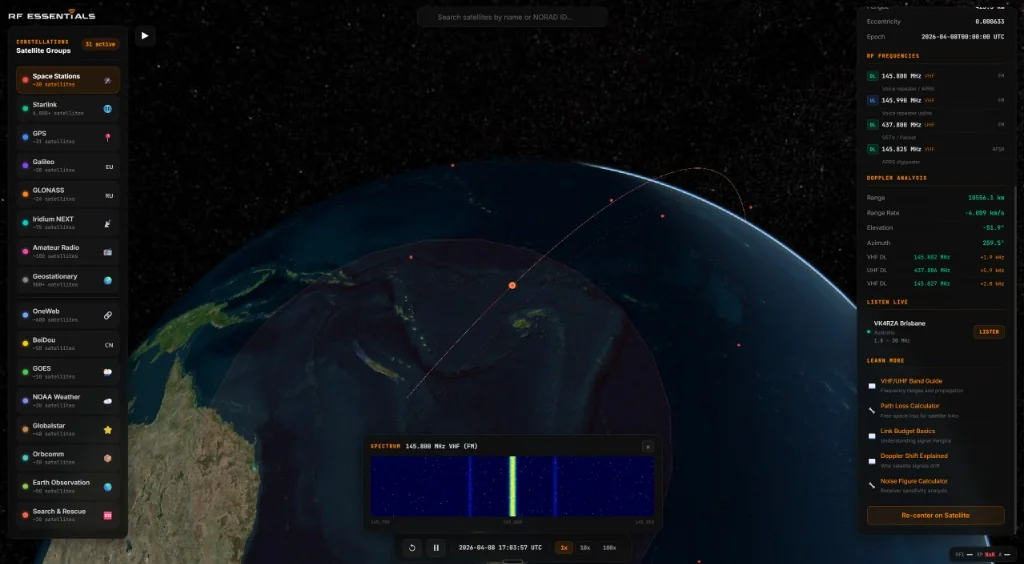This screenshot has width=1024, height=564.
Task: Toggle the BeiDou constellation group
Action: pos(68,344)
